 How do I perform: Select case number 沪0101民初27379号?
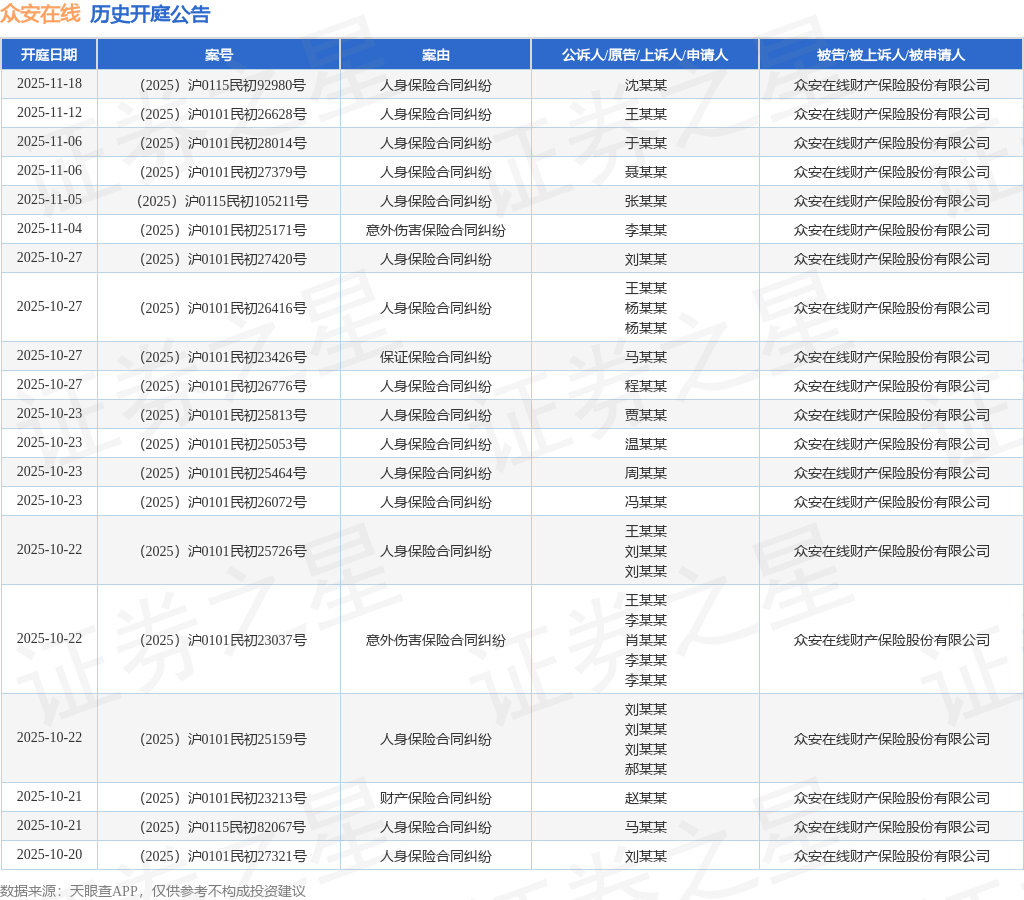[x=247, y=172]
